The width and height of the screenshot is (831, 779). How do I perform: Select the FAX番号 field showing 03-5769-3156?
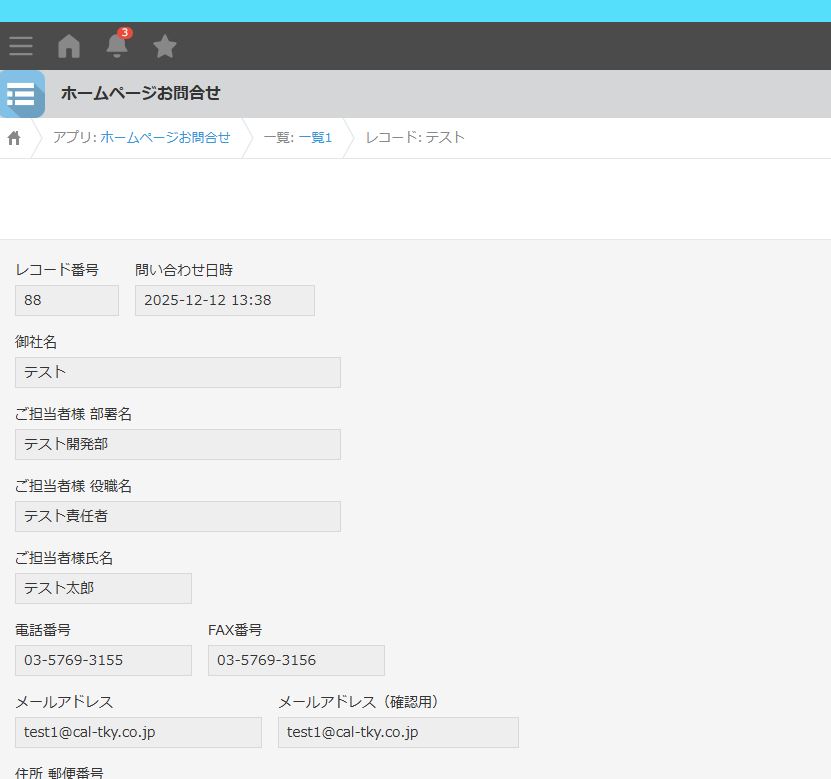click(x=295, y=660)
